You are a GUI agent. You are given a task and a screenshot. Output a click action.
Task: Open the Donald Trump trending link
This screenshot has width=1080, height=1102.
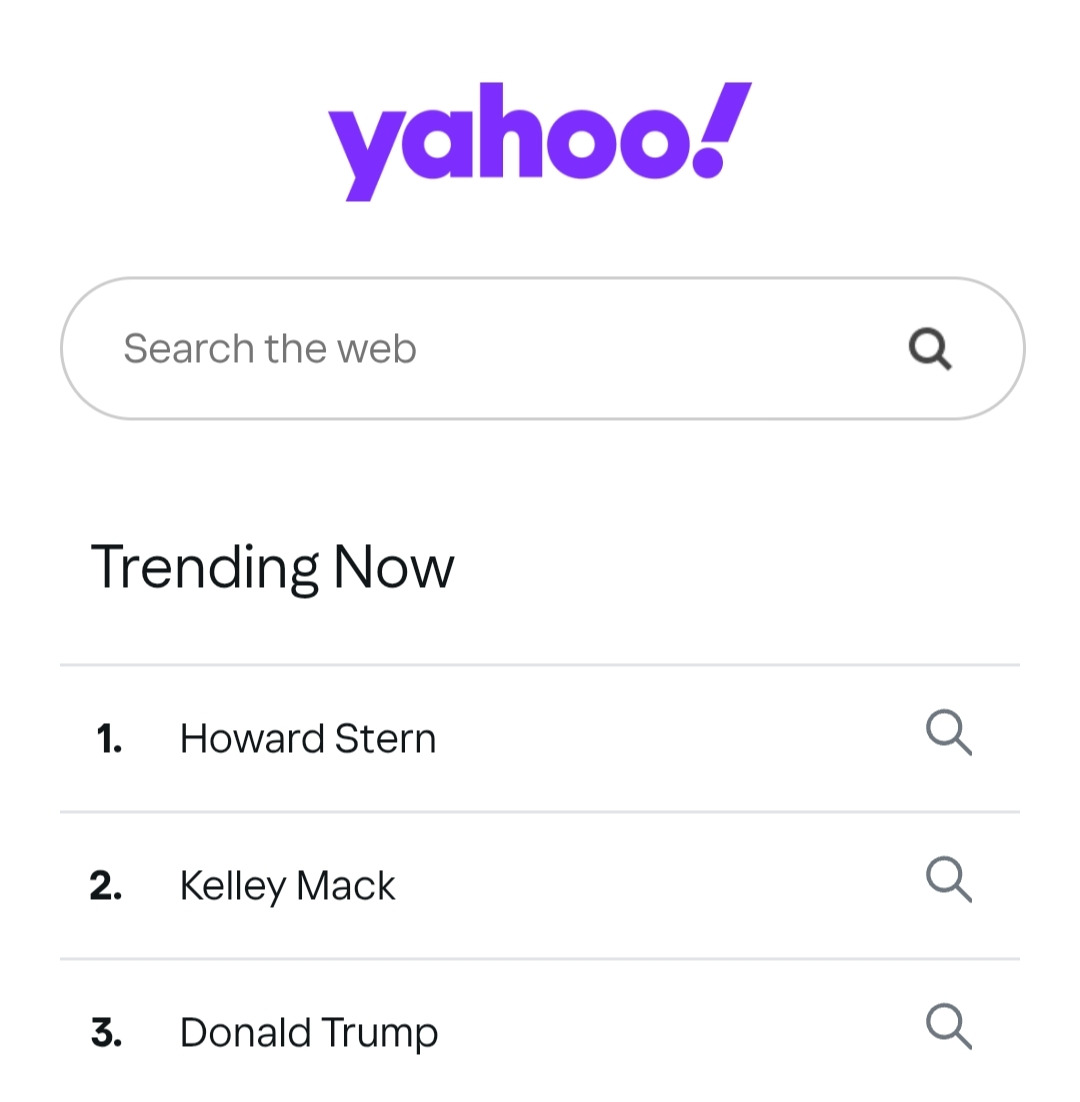308,1033
